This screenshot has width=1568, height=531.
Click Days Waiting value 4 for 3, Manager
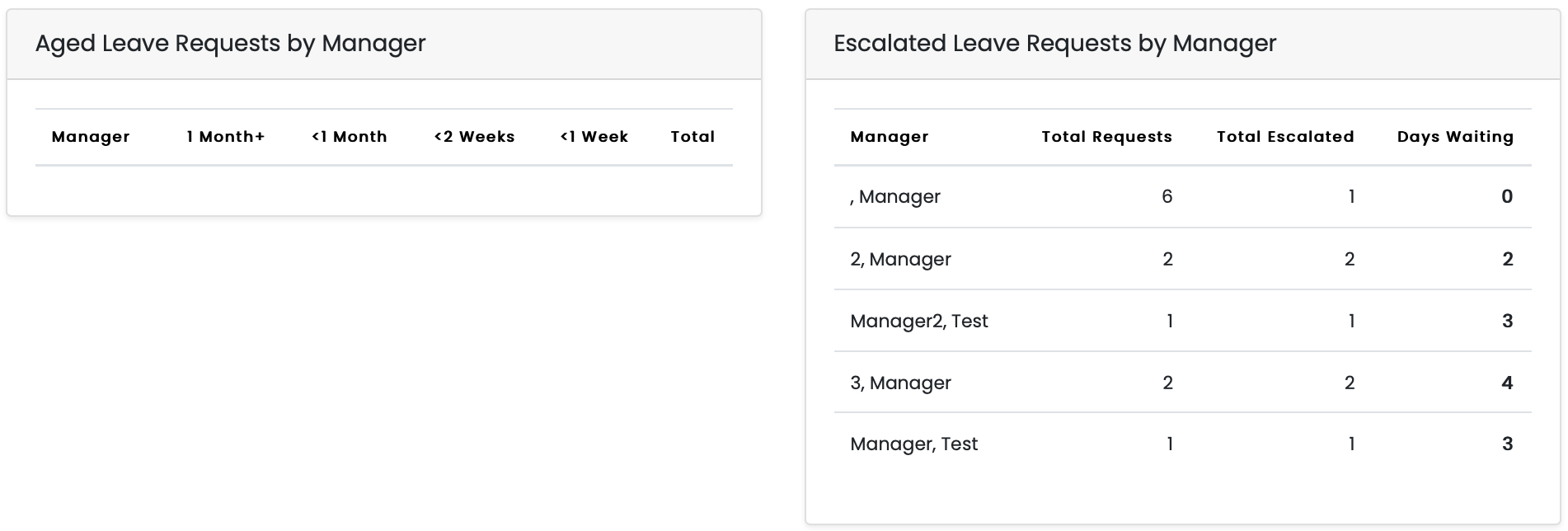(1507, 383)
